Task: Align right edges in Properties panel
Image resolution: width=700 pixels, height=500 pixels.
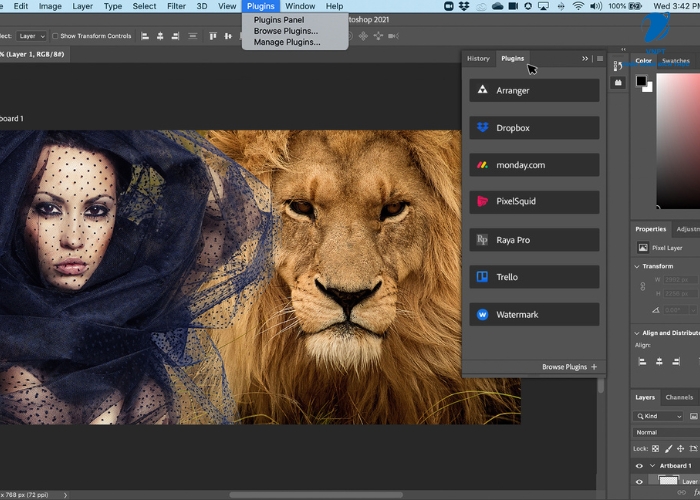Action: pos(676,362)
